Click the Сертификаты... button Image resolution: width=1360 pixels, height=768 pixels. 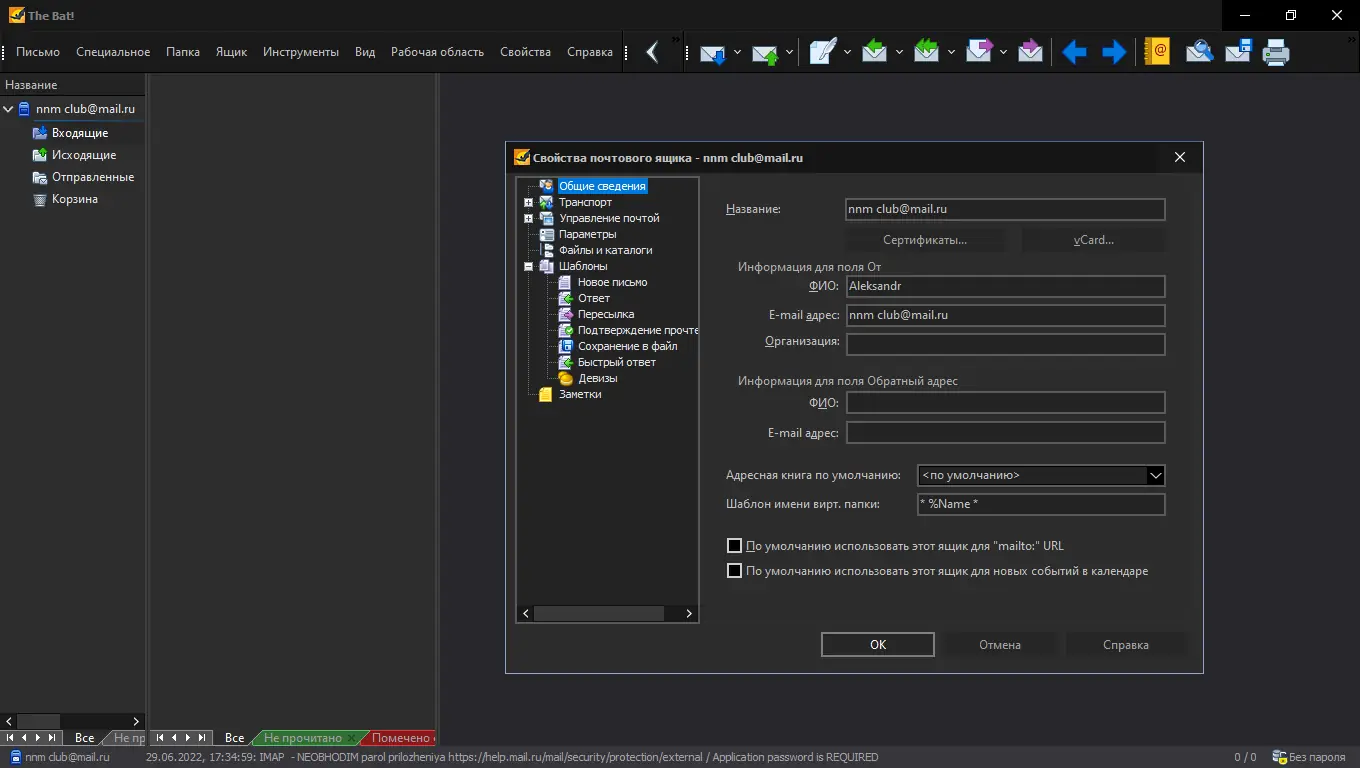coord(925,240)
